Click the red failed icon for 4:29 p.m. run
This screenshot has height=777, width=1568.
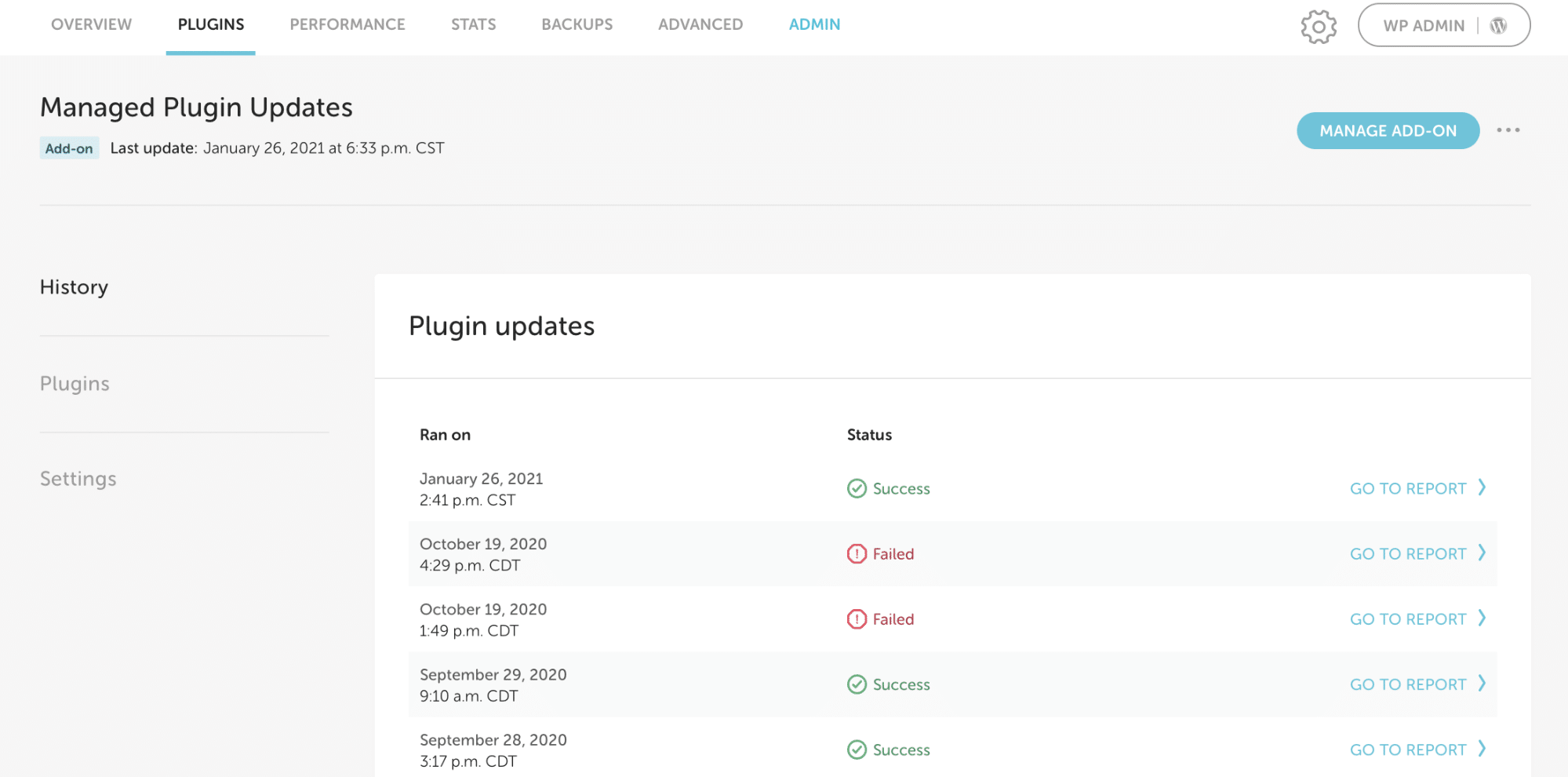(x=857, y=554)
